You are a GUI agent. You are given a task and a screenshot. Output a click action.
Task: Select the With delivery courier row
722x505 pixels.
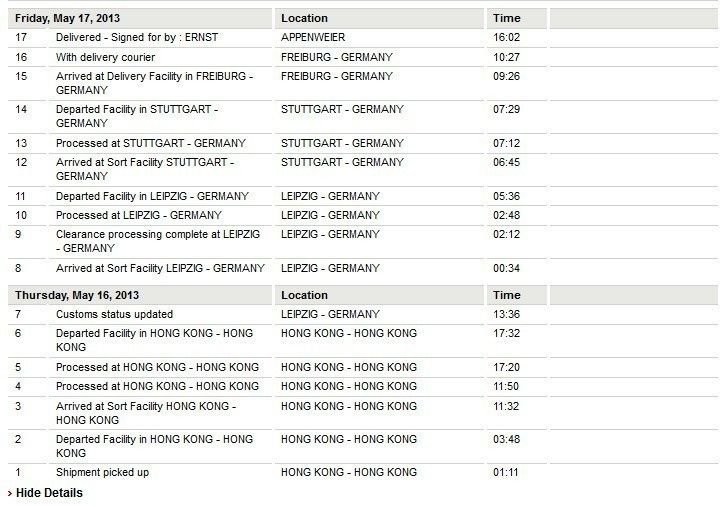click(363, 57)
